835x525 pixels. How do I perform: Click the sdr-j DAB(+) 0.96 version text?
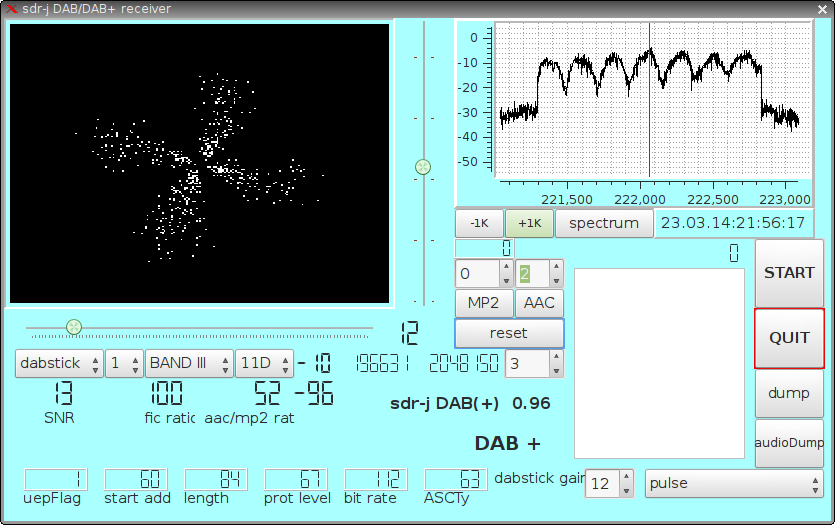click(x=470, y=404)
